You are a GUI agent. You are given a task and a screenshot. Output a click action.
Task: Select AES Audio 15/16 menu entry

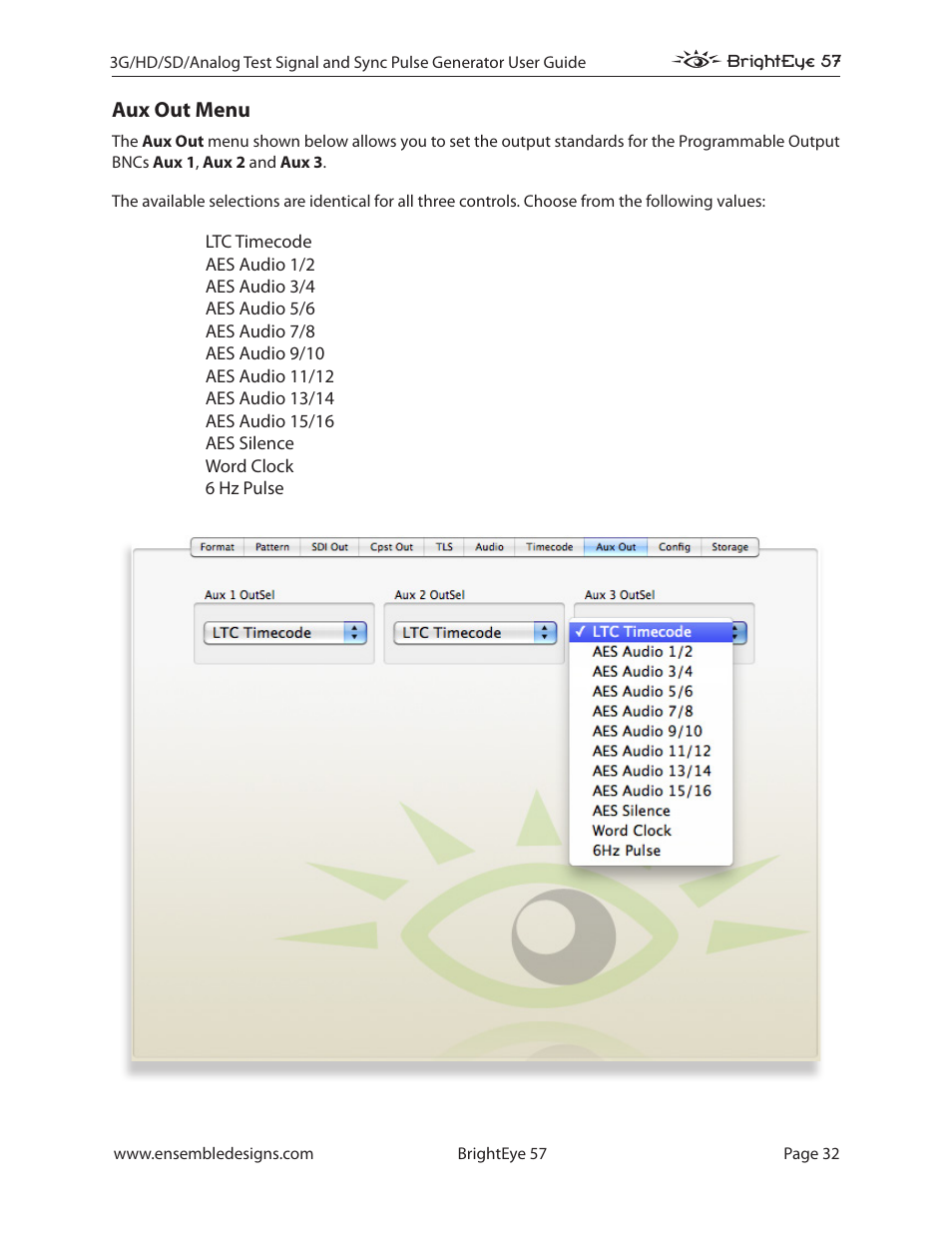(x=651, y=792)
